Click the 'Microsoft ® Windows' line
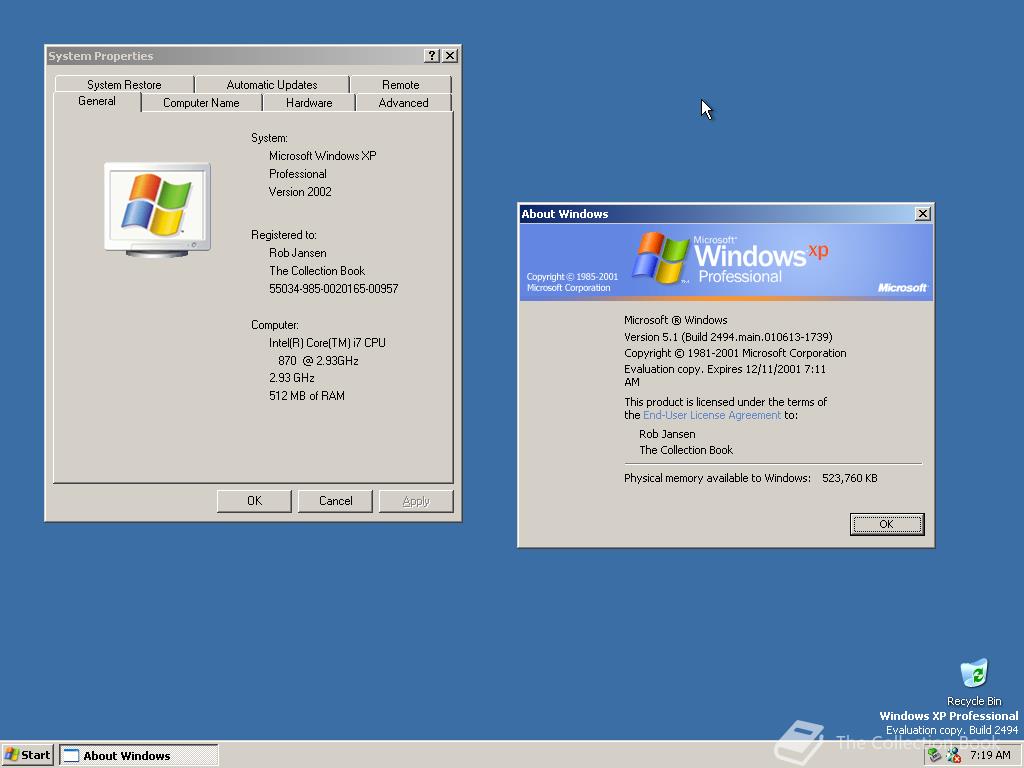Image resolution: width=1024 pixels, height=768 pixels. (x=675, y=320)
